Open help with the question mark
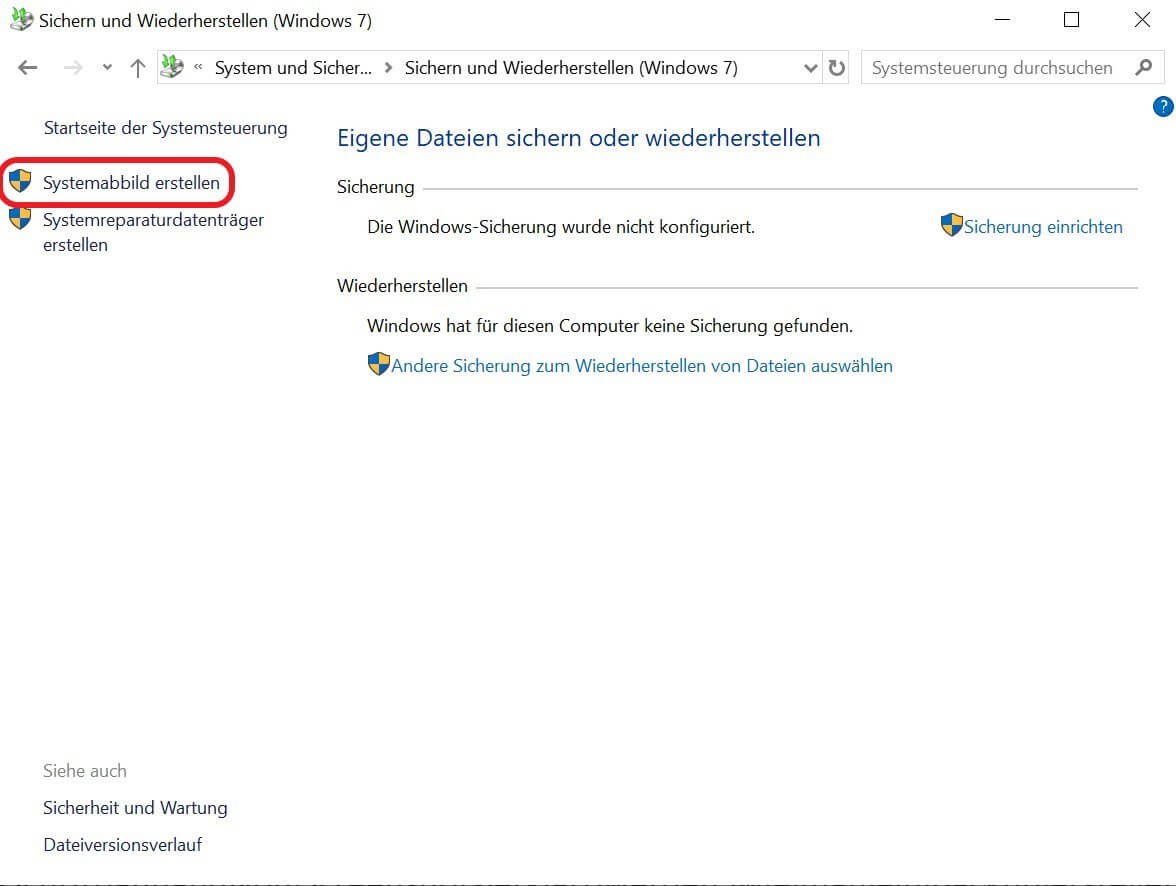The height and width of the screenshot is (886, 1176). [1163, 107]
